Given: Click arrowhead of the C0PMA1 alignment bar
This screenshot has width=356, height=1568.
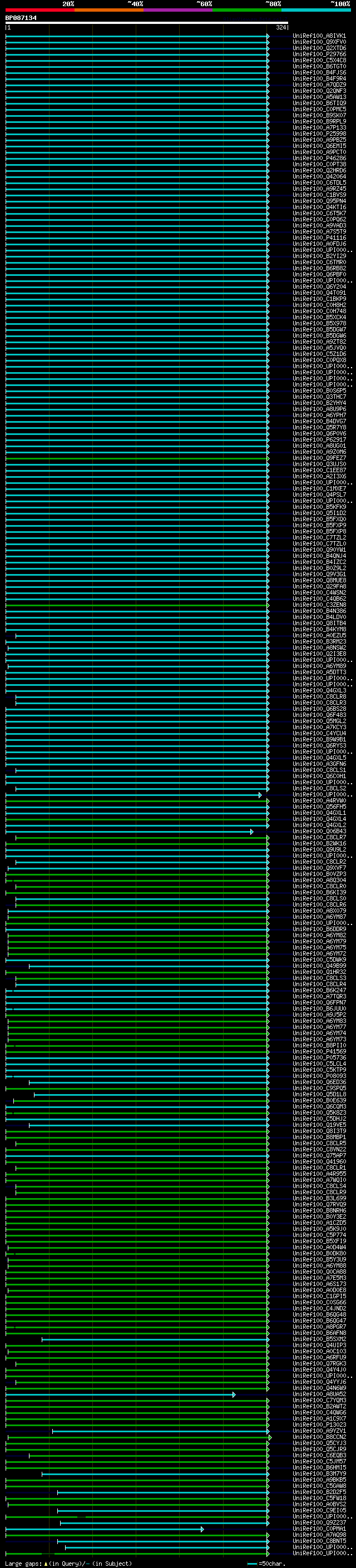Looking at the screenshot, I should point(202,1529).
